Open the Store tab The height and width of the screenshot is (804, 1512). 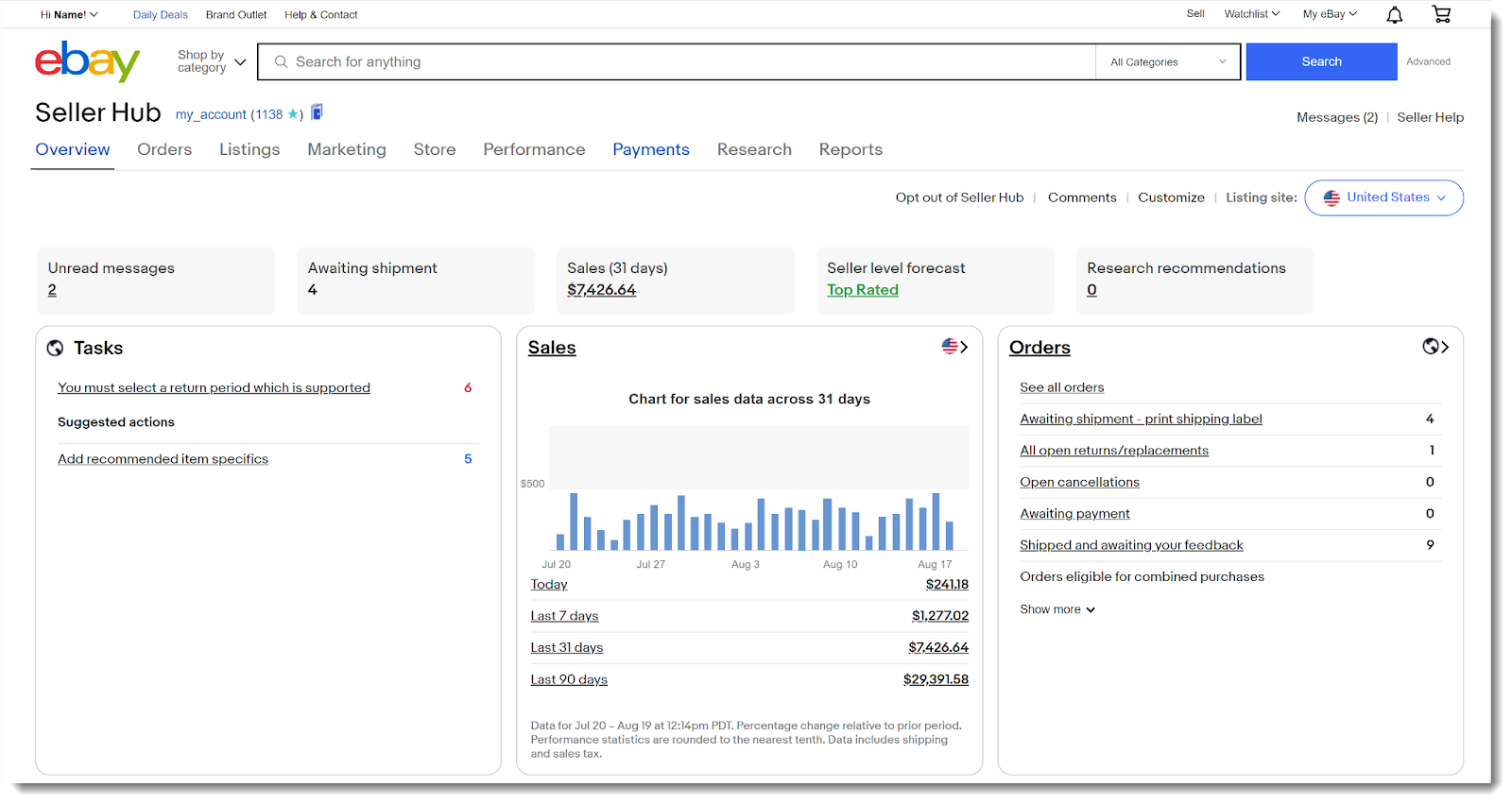pos(435,149)
